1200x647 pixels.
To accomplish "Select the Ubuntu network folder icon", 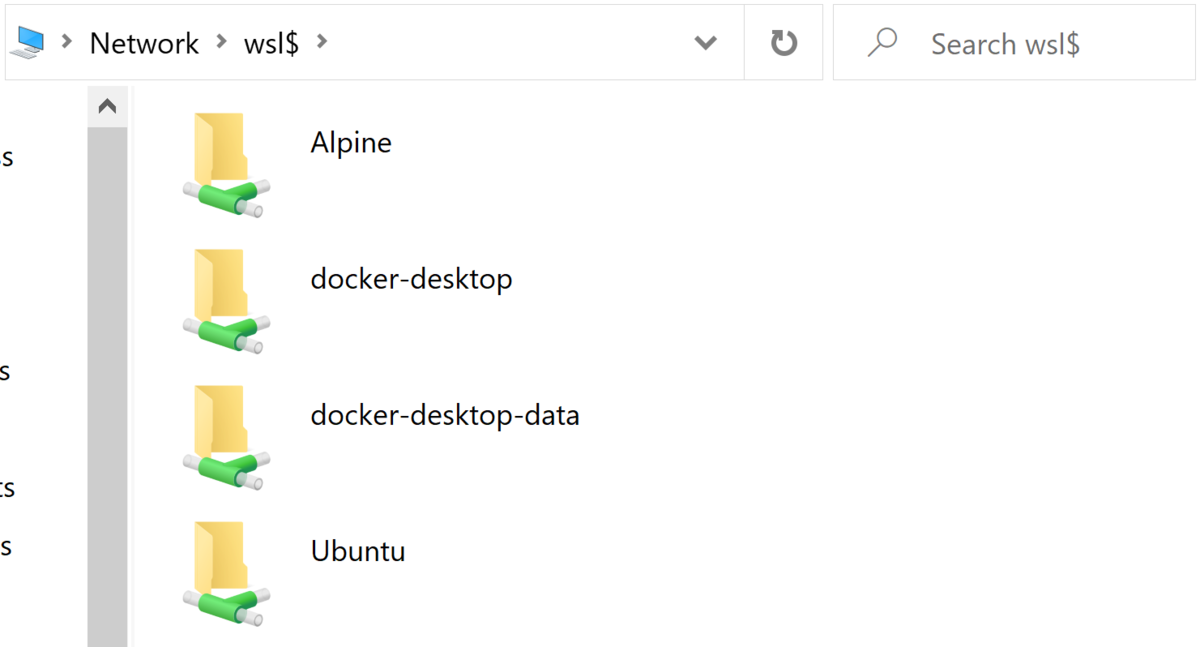I will click(x=227, y=572).
